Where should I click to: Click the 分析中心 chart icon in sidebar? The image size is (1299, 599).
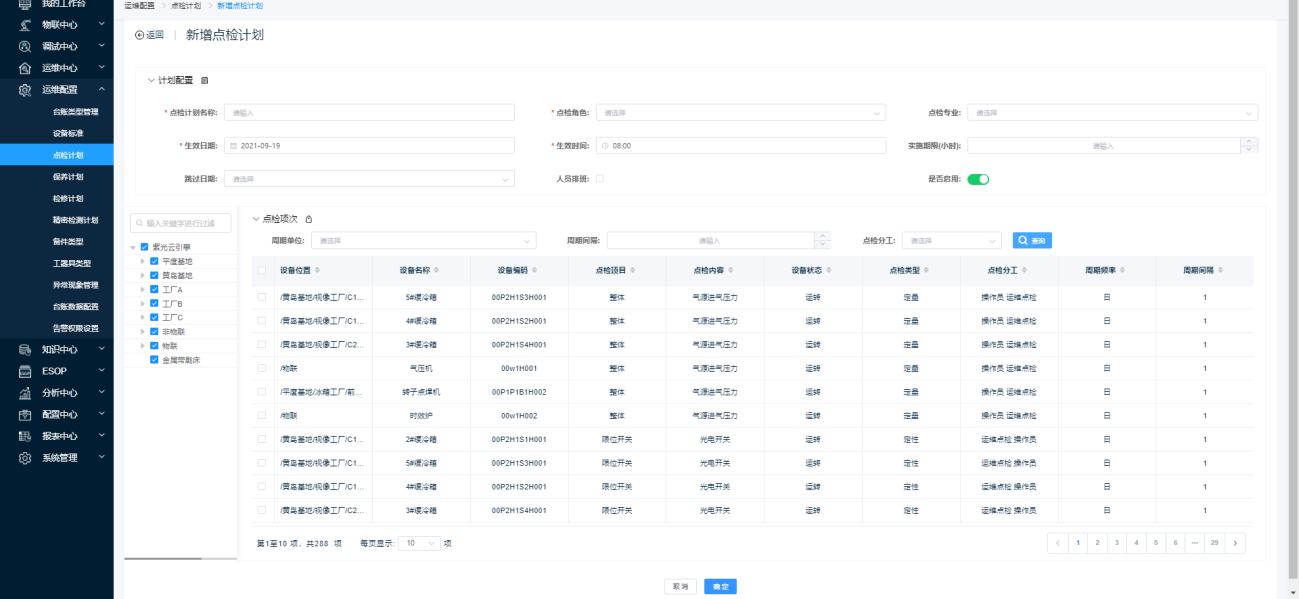coord(25,393)
